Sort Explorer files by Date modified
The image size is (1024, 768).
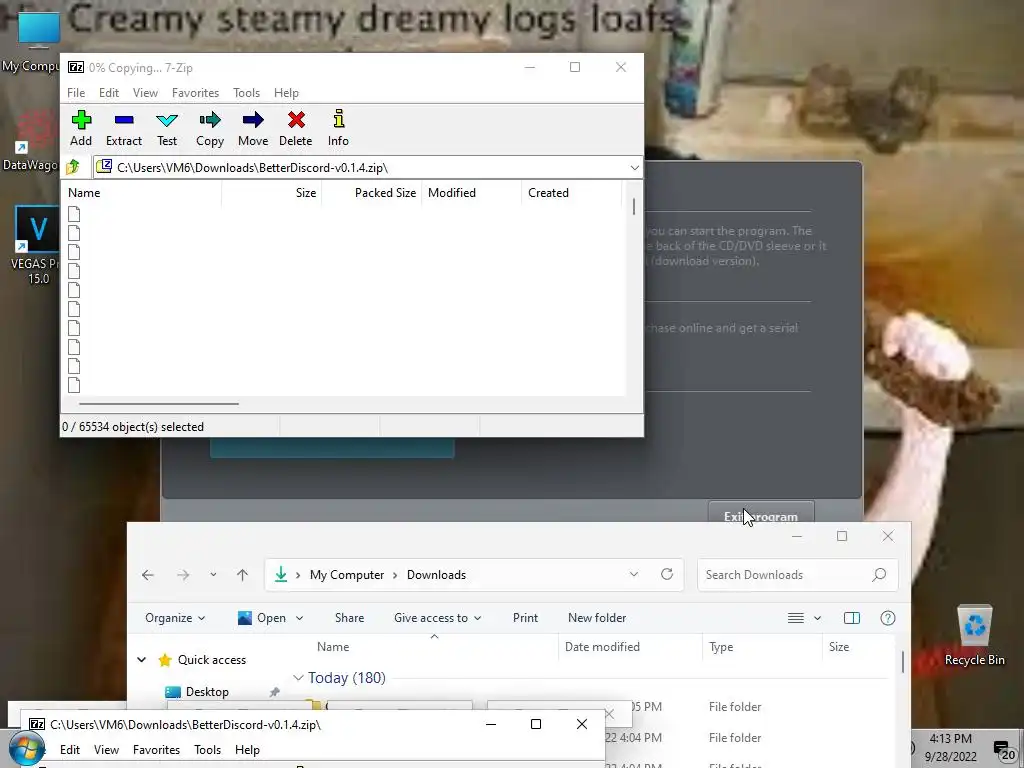(x=602, y=647)
